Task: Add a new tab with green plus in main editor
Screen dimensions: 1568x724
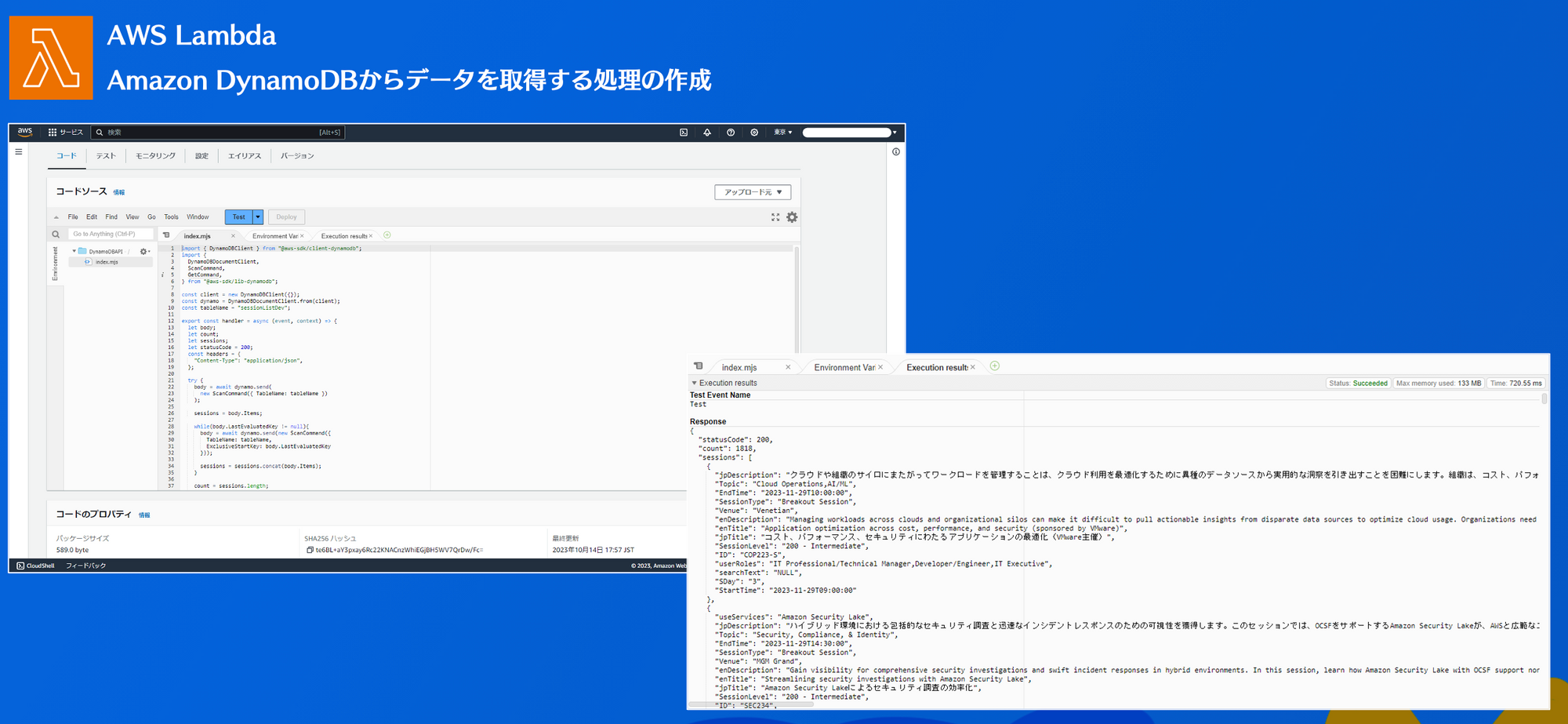Action: [387, 235]
